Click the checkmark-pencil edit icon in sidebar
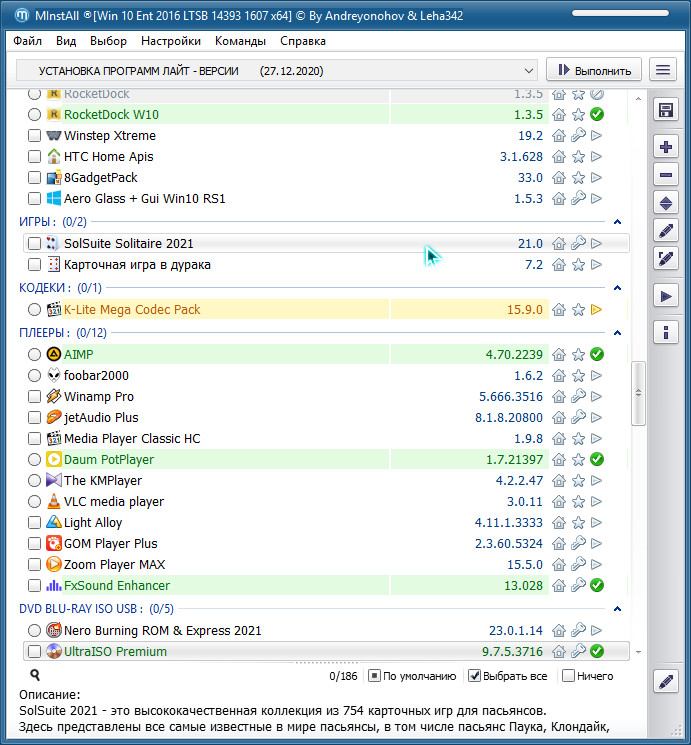691x745 pixels. (x=665, y=258)
